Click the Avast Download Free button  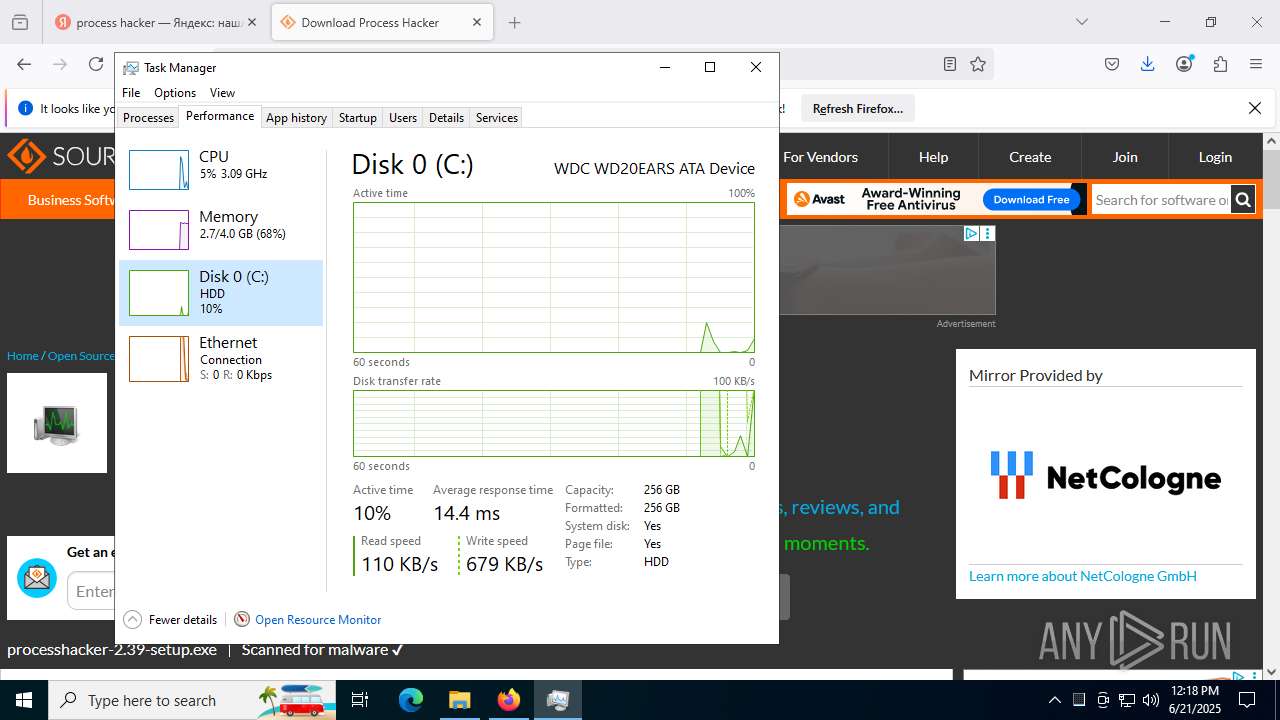[1031, 199]
